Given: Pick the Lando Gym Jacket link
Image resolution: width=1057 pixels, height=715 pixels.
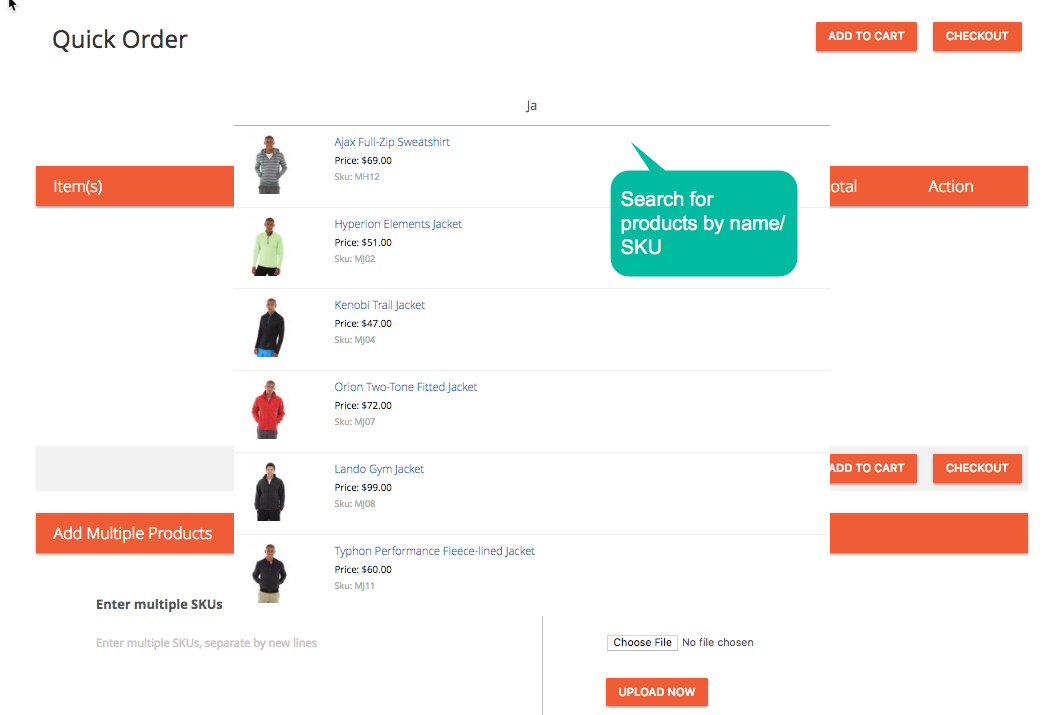Looking at the screenshot, I should point(379,469).
